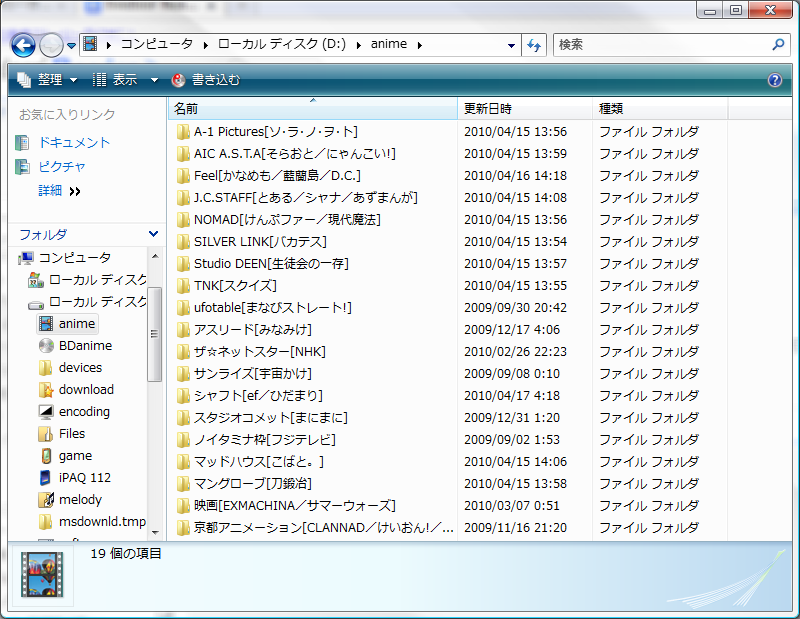Select download folder with star icon
Screen dimensions: 800x619
tap(46, 390)
